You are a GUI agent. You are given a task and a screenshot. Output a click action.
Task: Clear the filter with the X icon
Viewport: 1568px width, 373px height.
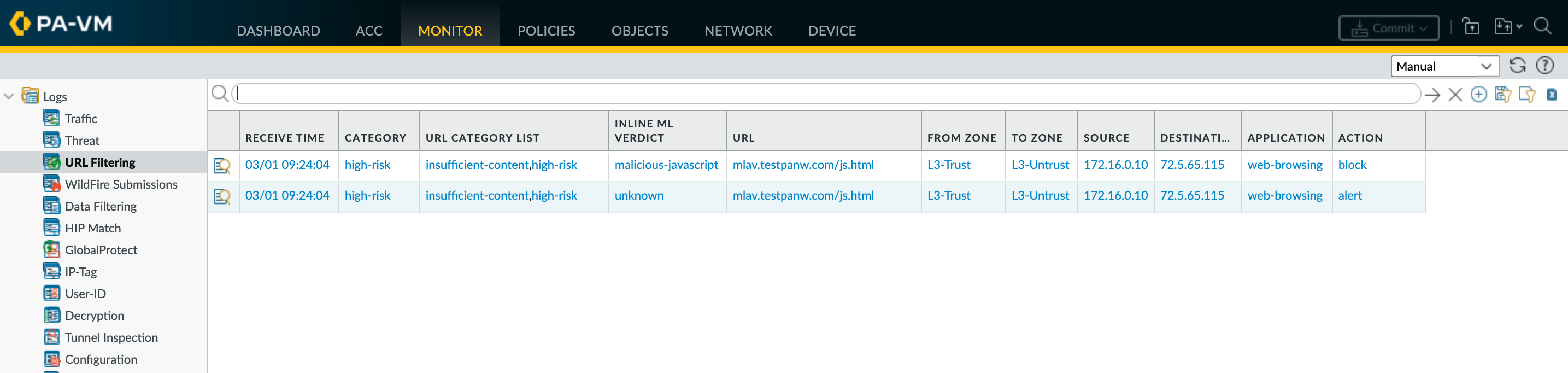1455,95
